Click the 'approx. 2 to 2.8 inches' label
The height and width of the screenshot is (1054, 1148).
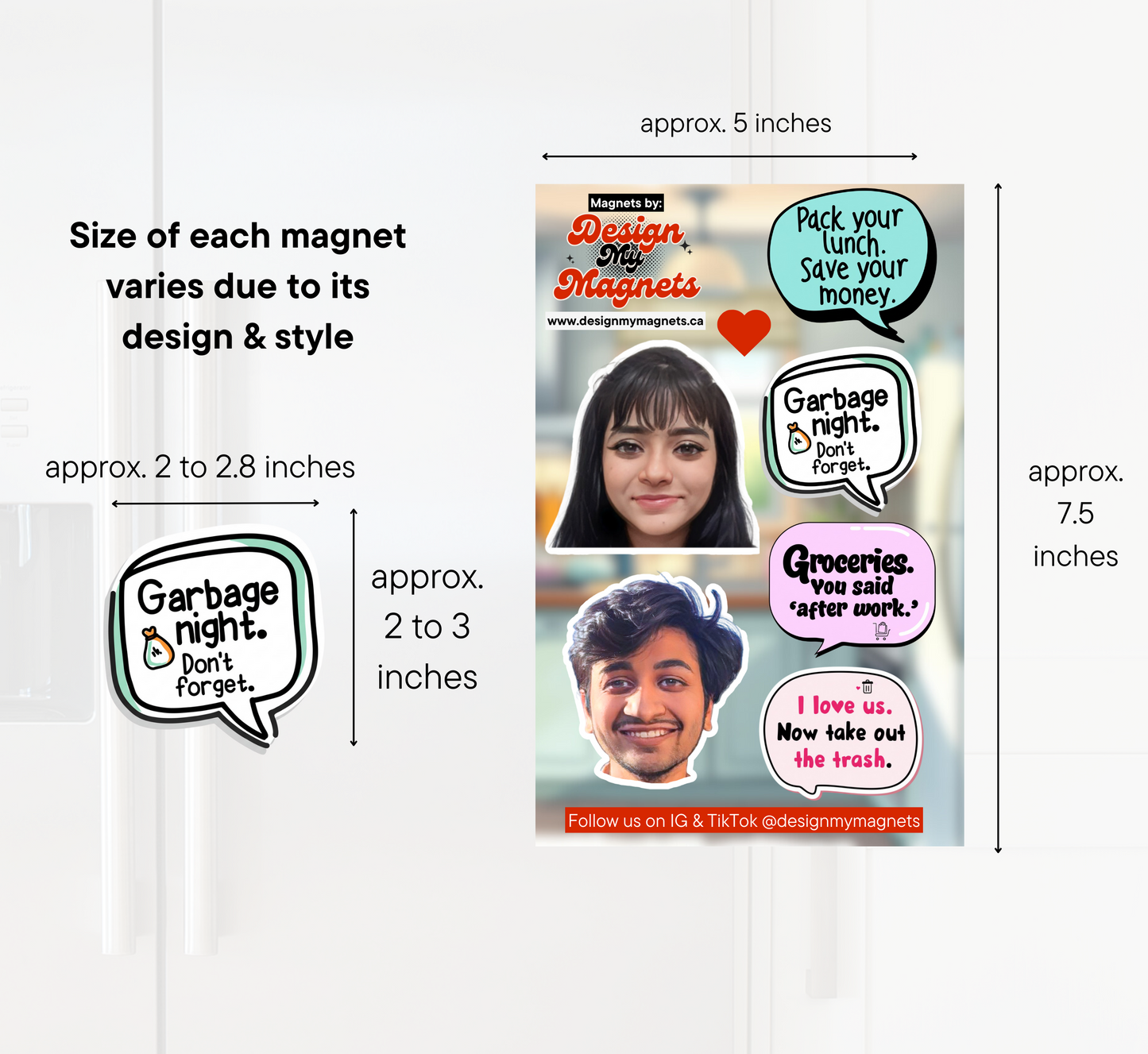point(200,467)
